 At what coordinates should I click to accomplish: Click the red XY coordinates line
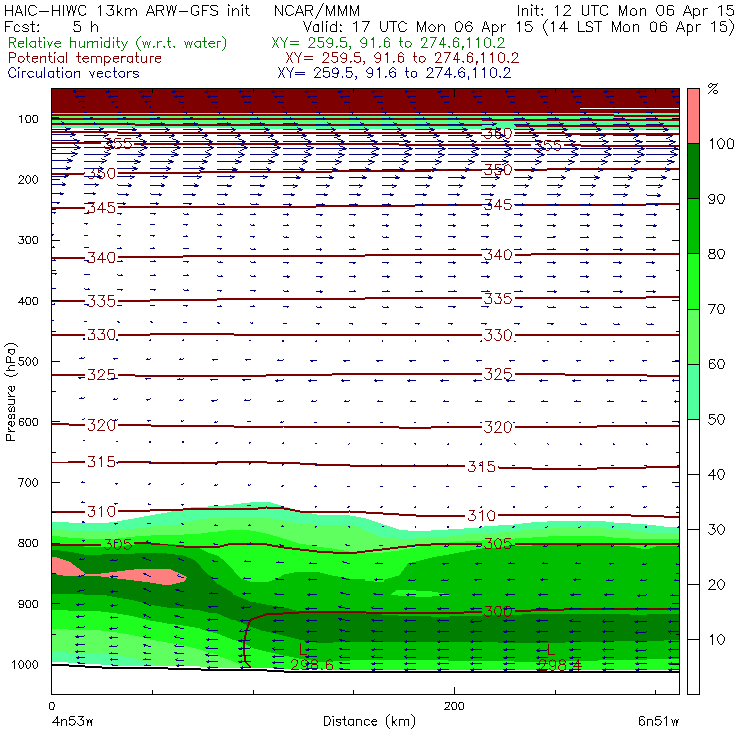402,58
